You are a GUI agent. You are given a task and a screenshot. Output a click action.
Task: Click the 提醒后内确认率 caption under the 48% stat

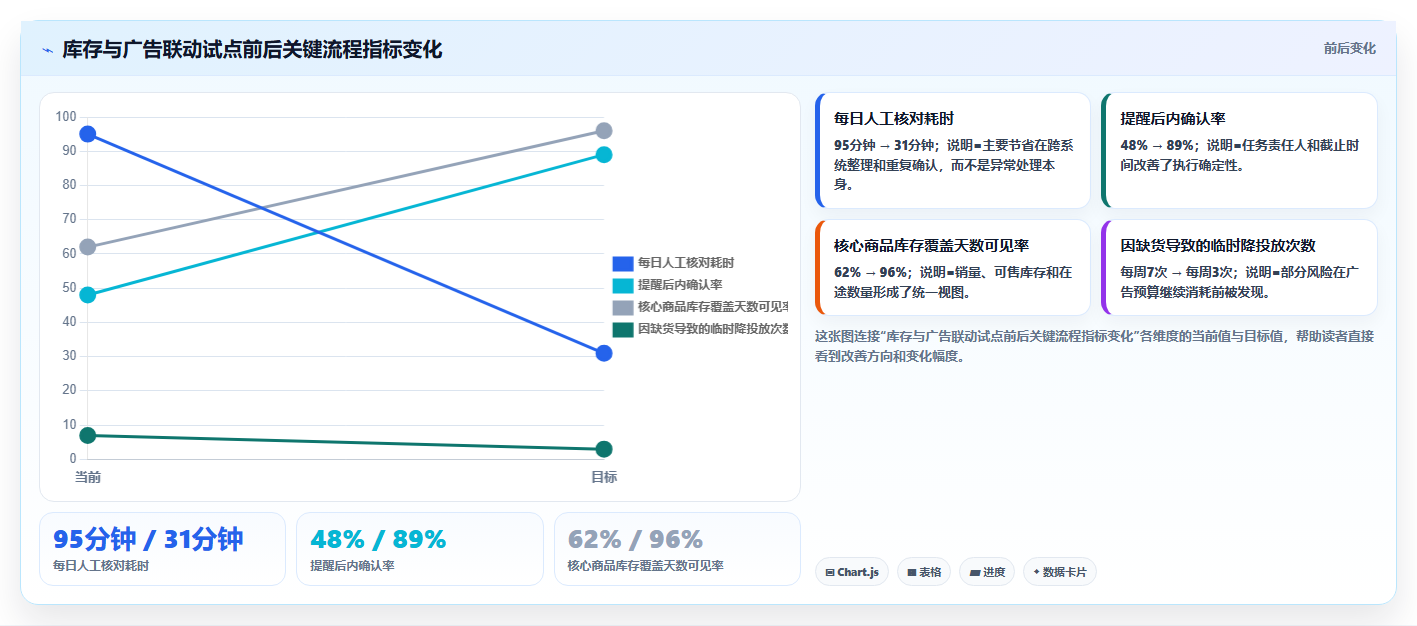(x=352, y=566)
